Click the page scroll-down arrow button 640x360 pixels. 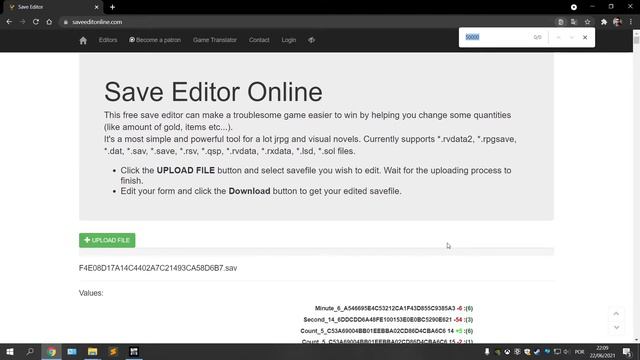[616, 327]
